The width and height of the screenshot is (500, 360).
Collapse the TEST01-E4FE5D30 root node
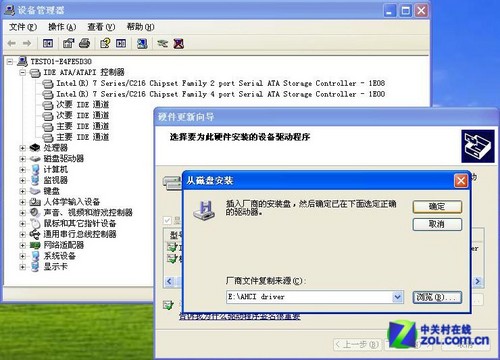tap(10, 61)
